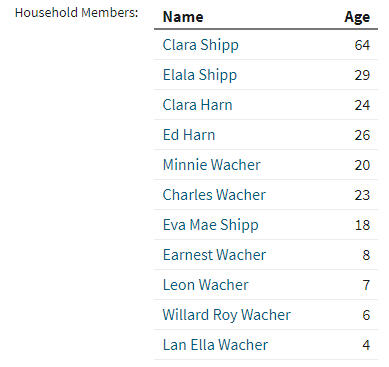Screen dimensions: 389x367
Task: Select the Earnest Wacher name link
Action: point(214,255)
